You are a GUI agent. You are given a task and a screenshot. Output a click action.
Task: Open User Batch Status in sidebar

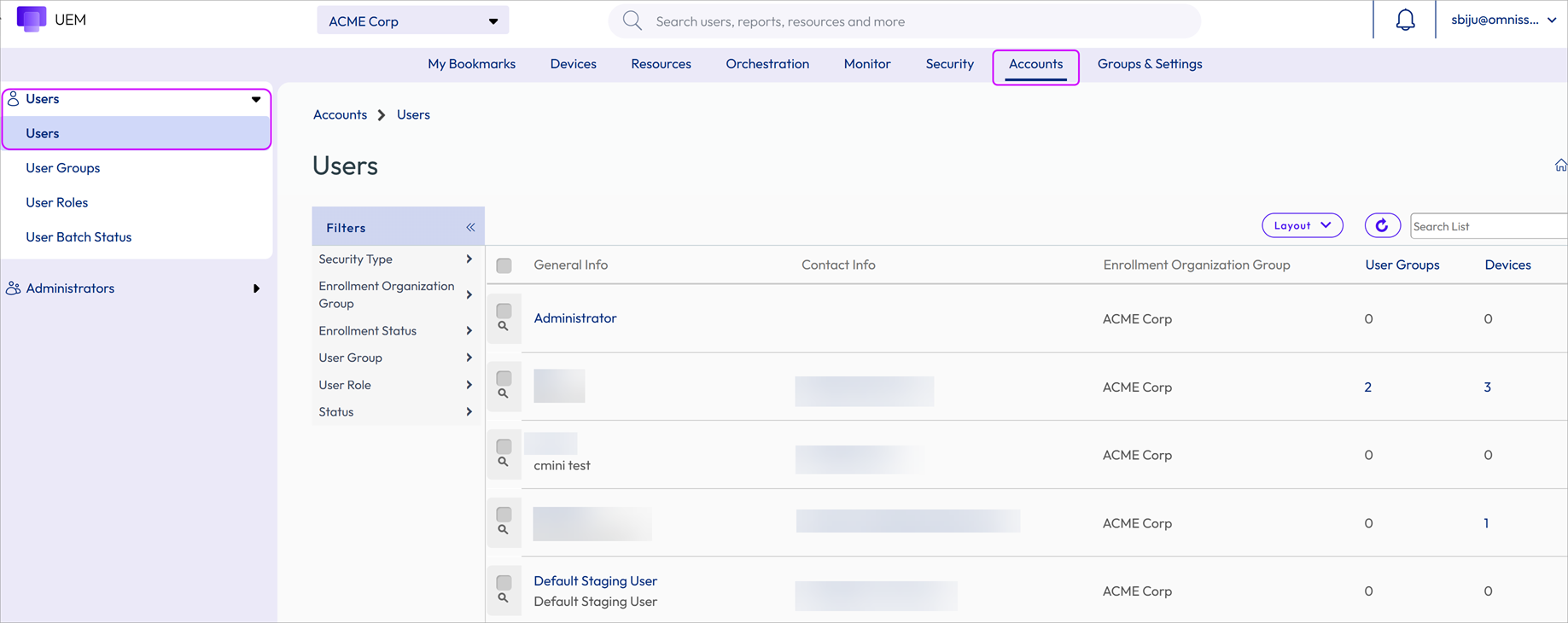(79, 237)
